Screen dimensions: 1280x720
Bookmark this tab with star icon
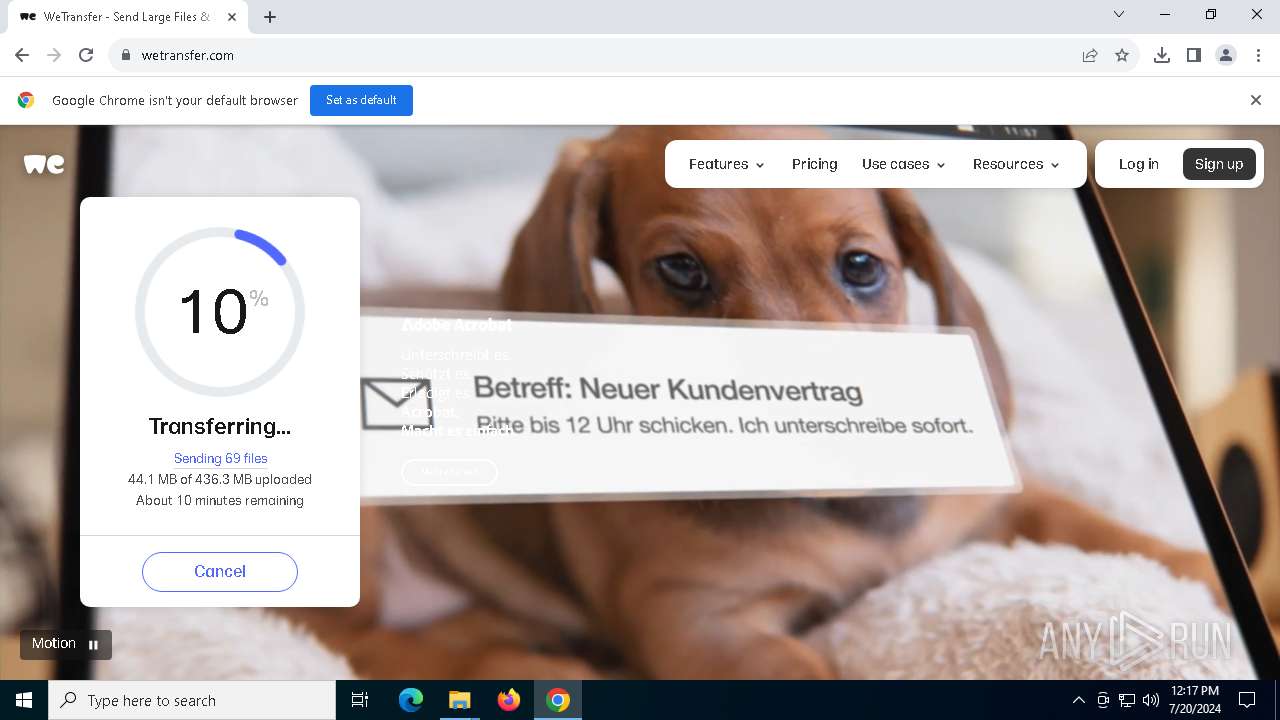[x=1122, y=55]
